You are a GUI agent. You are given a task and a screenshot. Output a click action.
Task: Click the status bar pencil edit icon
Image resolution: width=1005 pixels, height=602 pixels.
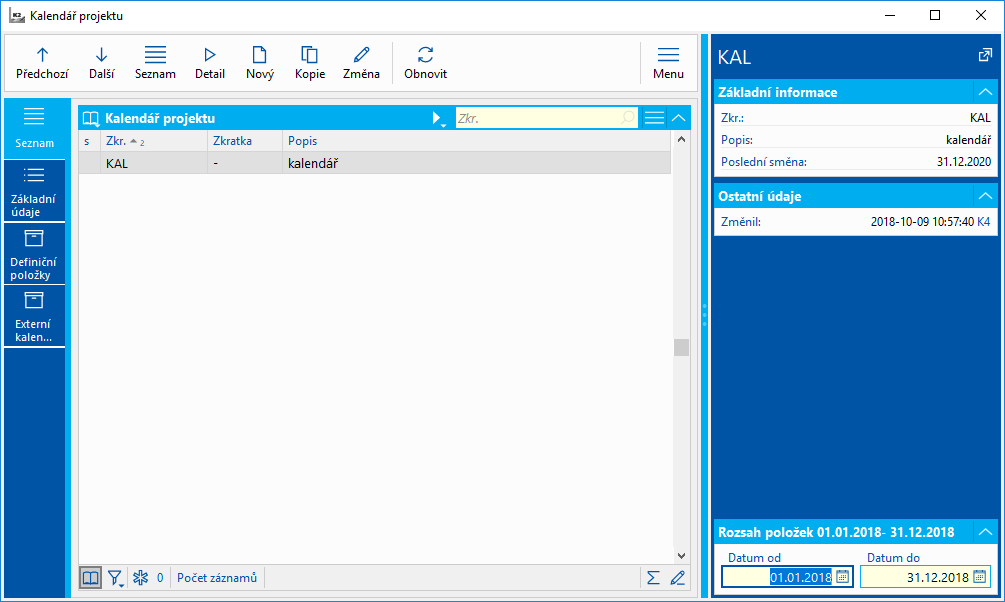(677, 578)
